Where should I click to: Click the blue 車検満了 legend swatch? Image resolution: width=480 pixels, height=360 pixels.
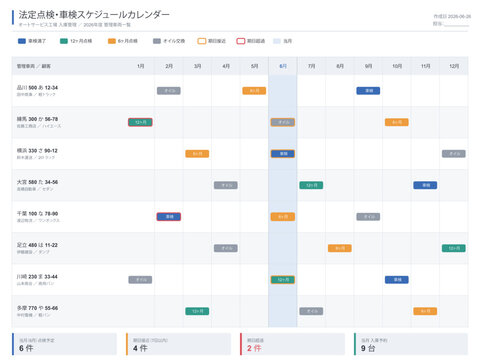(22, 41)
